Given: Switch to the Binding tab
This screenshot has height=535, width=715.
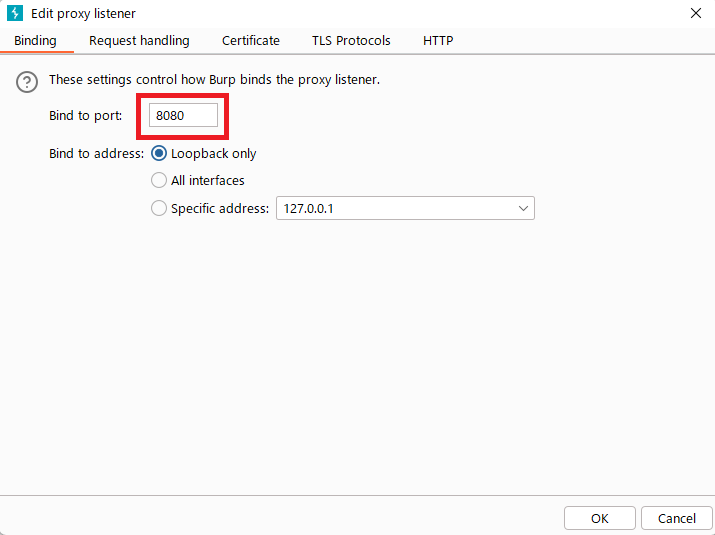Looking at the screenshot, I should (35, 41).
